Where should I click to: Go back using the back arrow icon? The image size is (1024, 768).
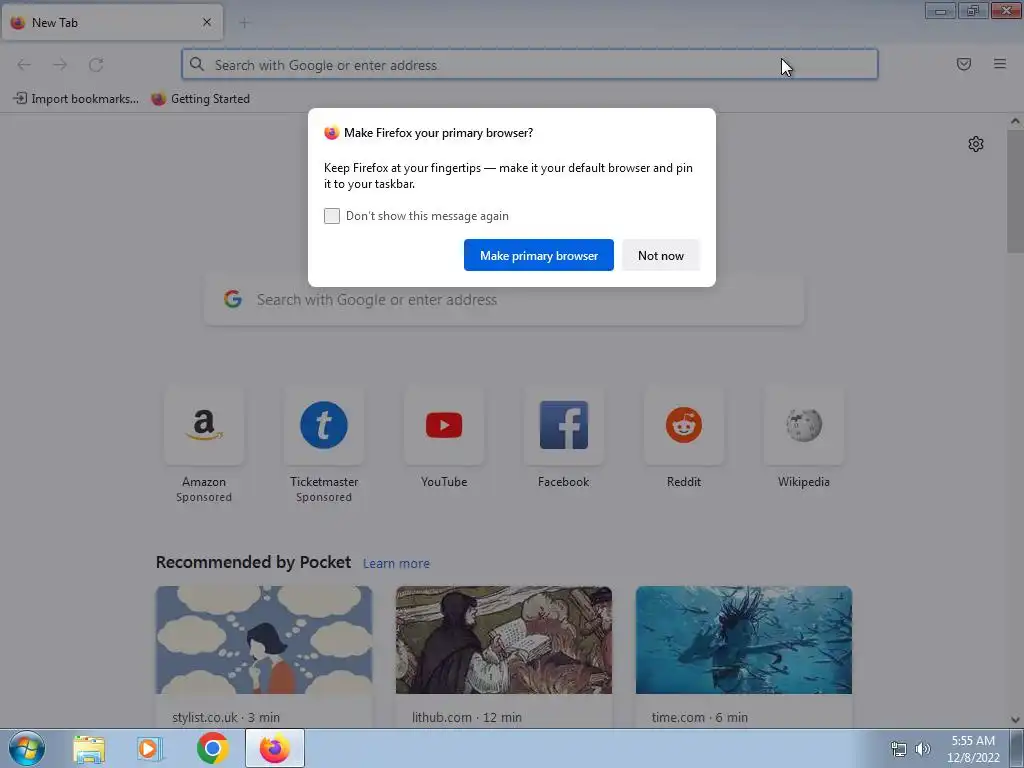pyautogui.click(x=24, y=65)
